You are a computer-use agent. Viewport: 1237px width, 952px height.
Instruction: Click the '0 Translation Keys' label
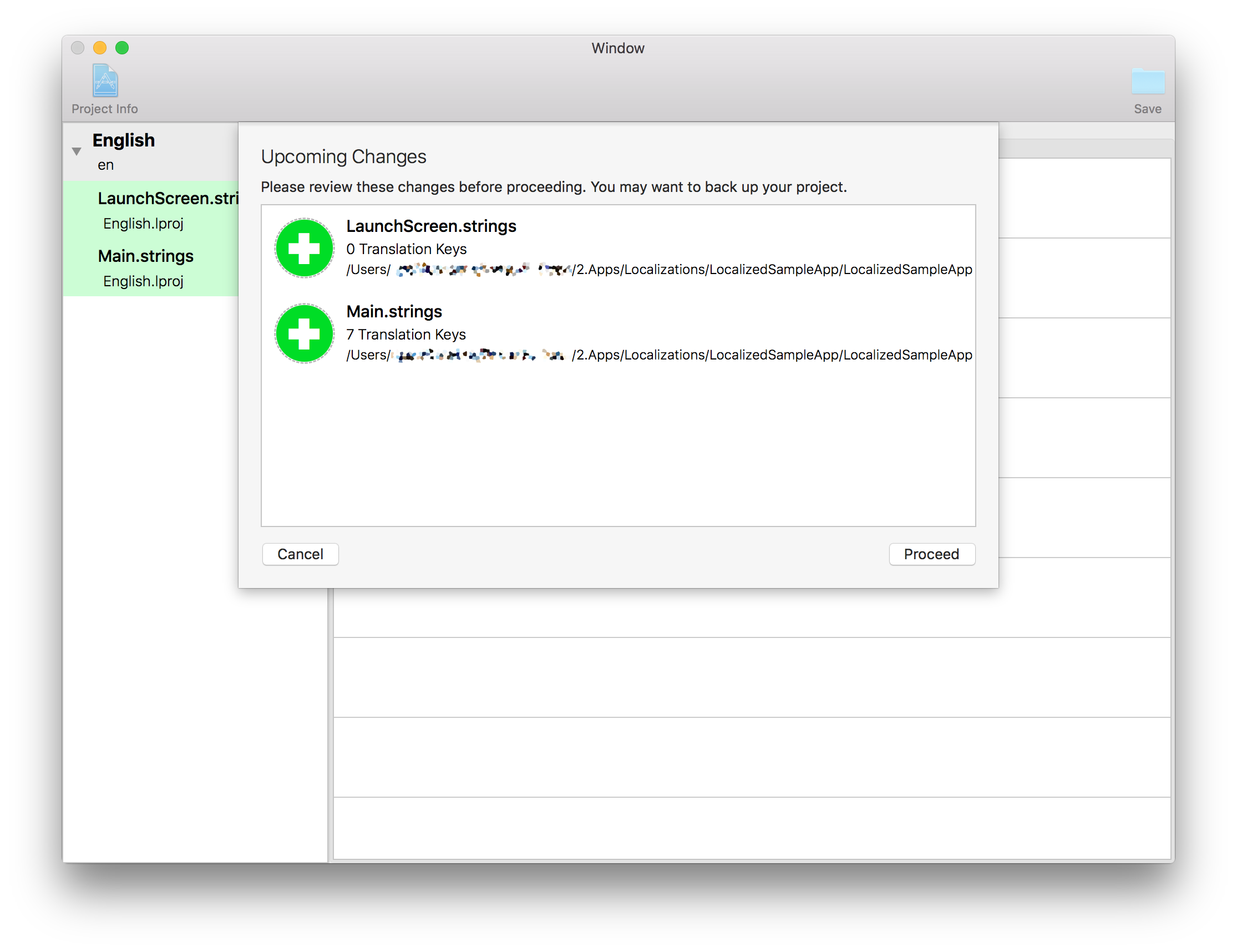[x=407, y=249]
